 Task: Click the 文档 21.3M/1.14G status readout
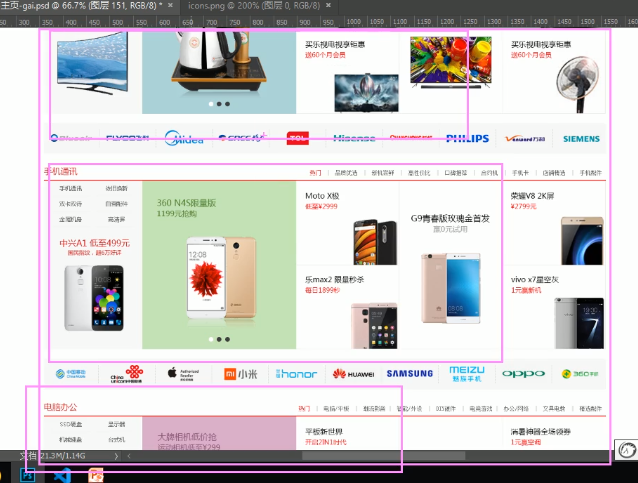[52, 456]
